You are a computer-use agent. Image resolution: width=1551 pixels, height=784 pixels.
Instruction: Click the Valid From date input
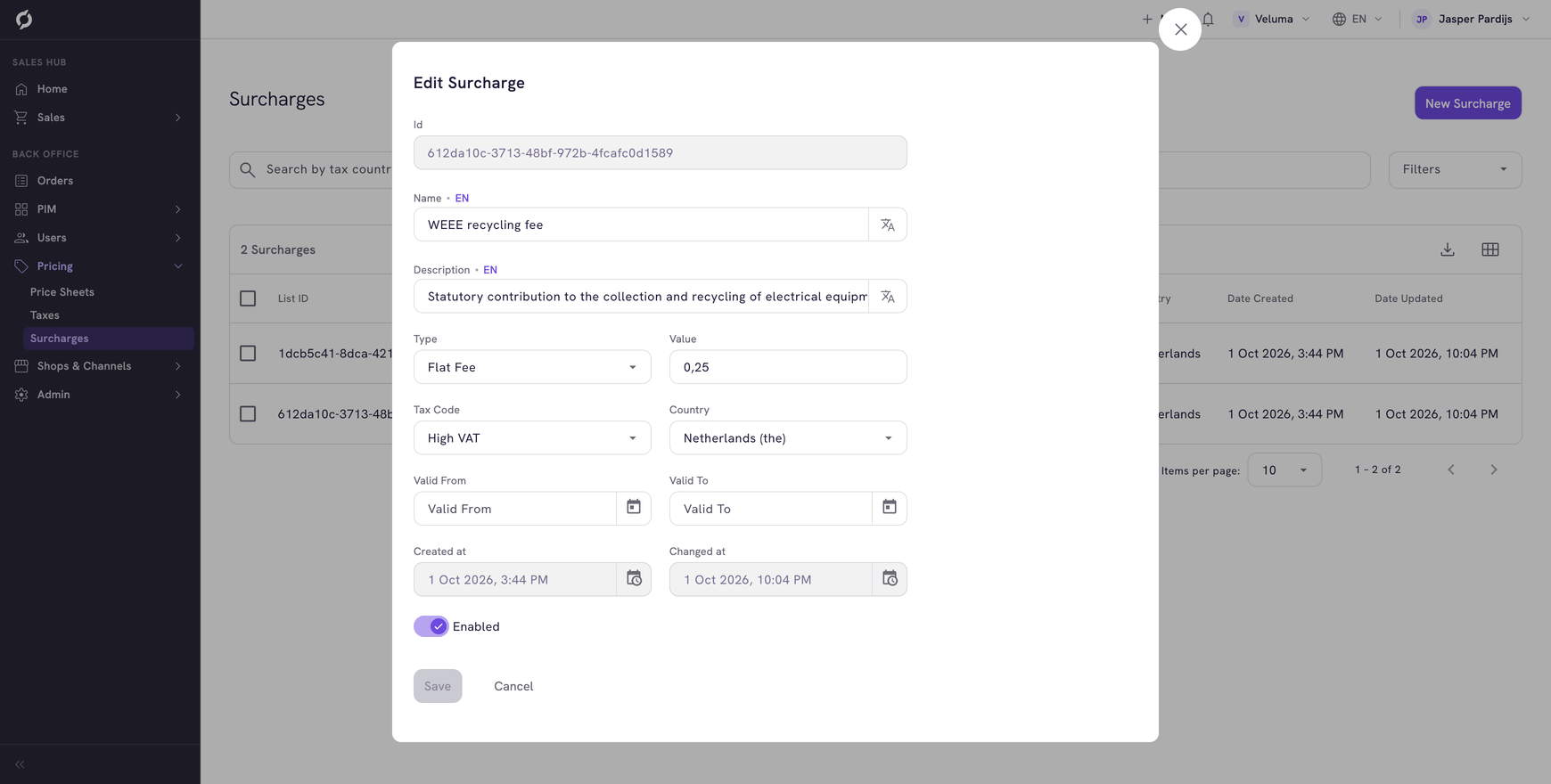point(515,509)
